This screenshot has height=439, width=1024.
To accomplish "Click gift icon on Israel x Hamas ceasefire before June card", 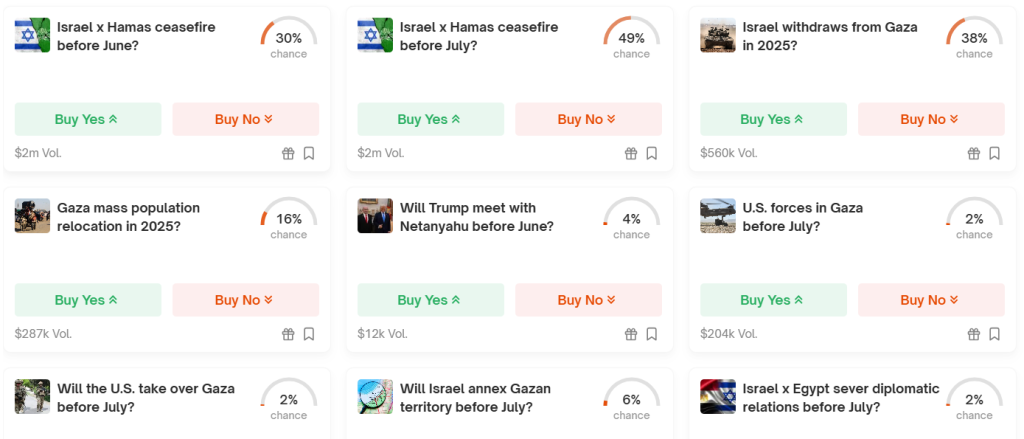I will (288, 154).
